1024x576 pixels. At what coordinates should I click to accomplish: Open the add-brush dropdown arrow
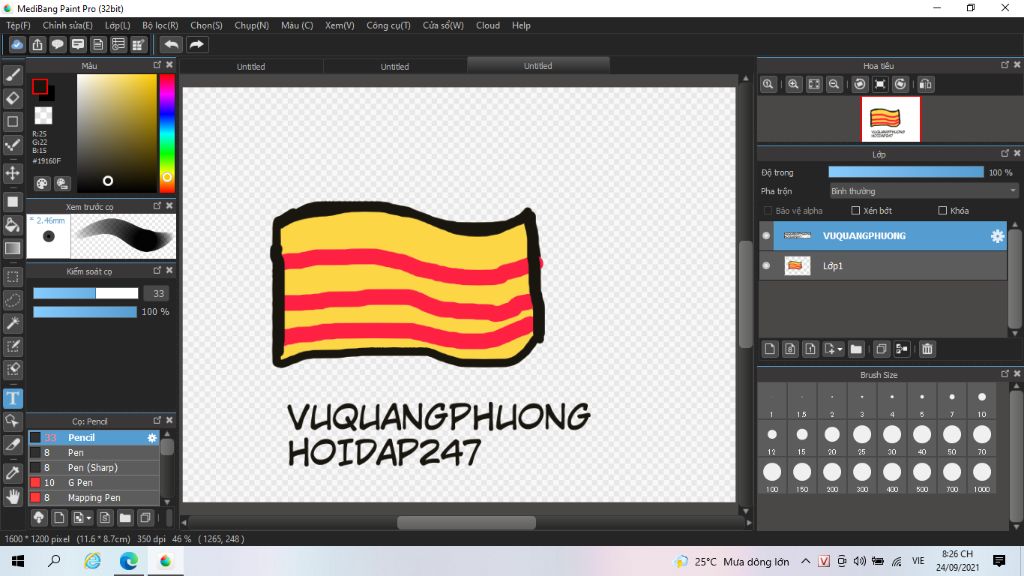[89, 519]
